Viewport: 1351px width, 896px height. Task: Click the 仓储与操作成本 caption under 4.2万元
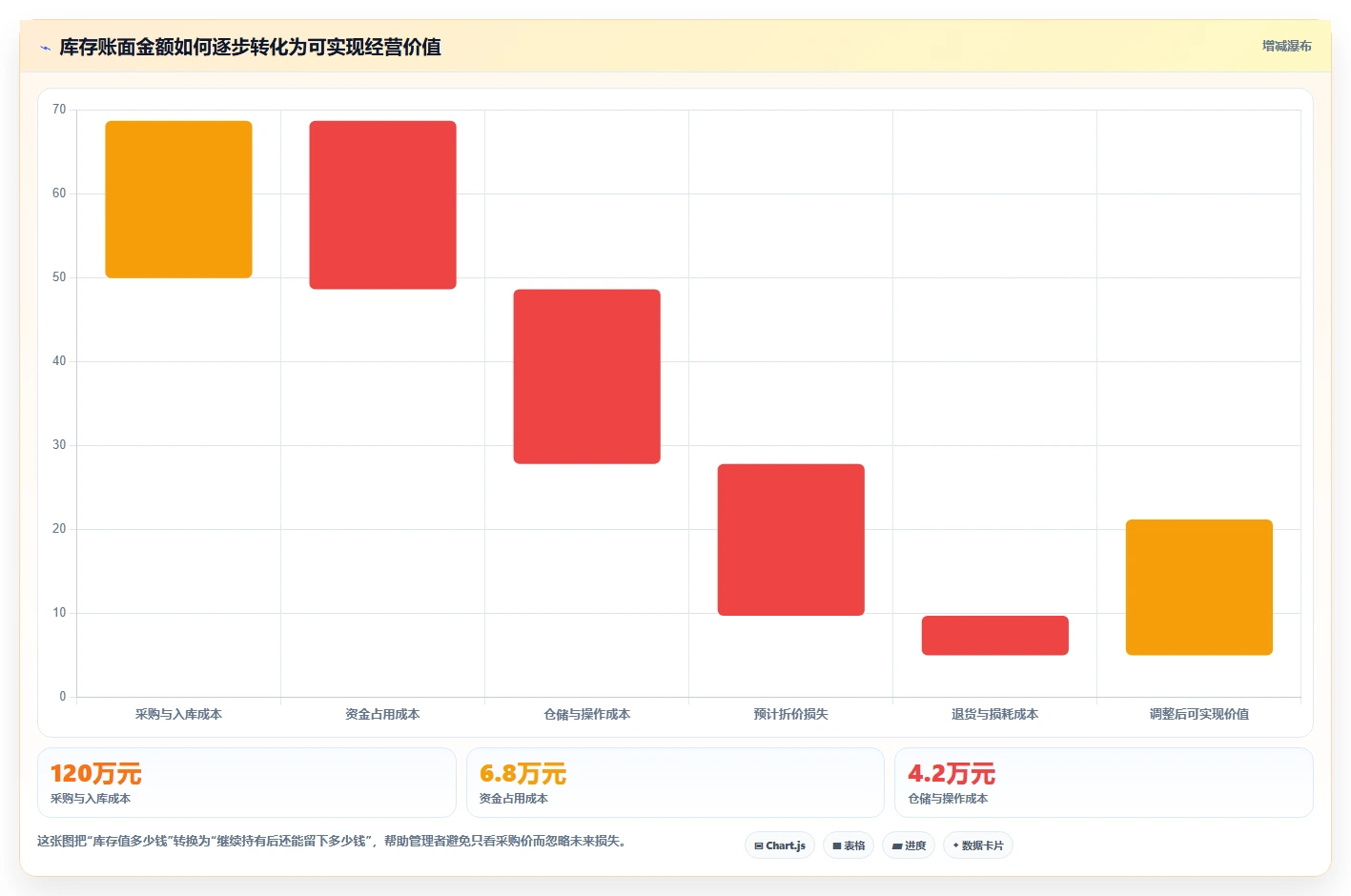pos(948,799)
